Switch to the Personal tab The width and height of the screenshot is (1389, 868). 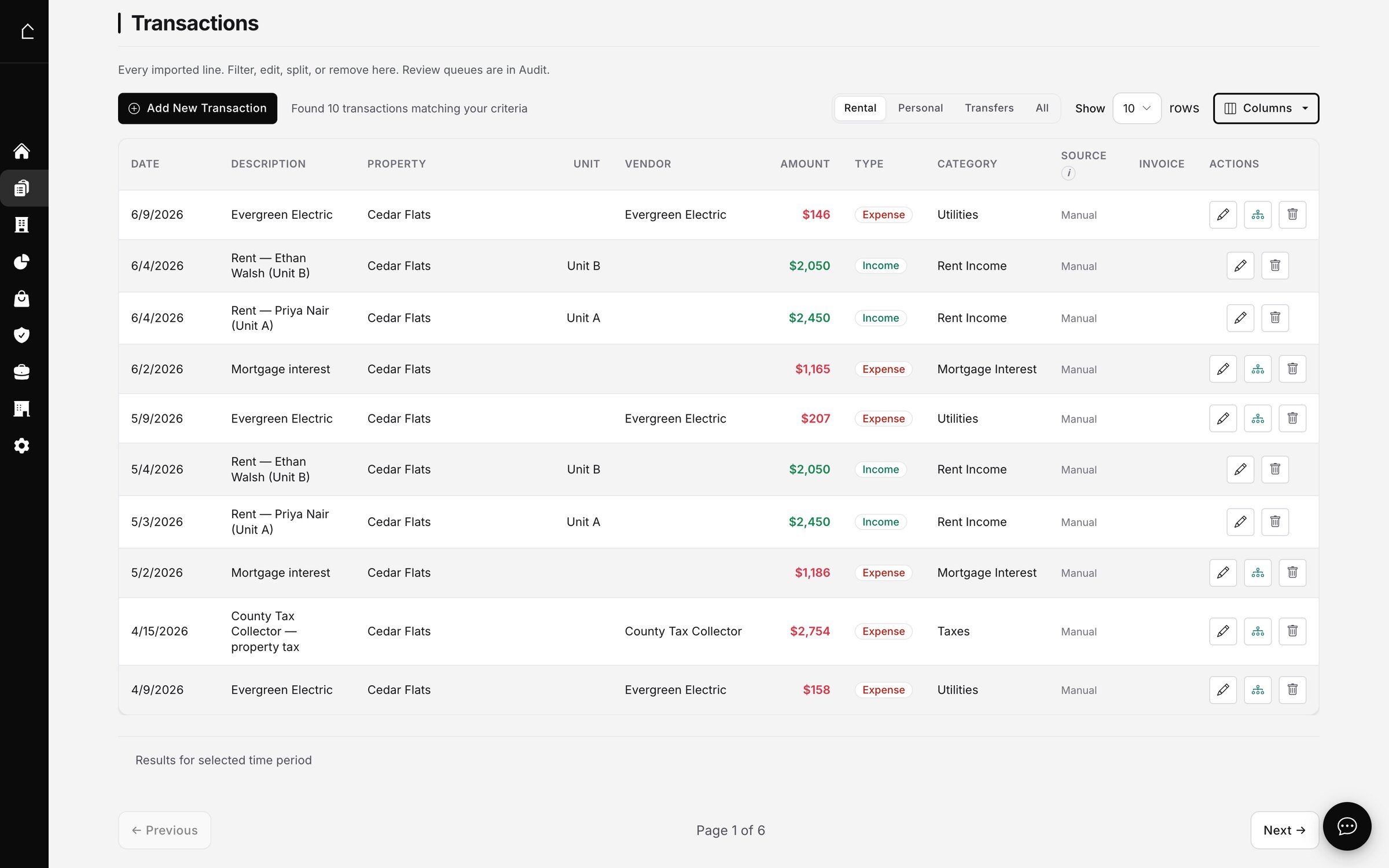pos(920,108)
